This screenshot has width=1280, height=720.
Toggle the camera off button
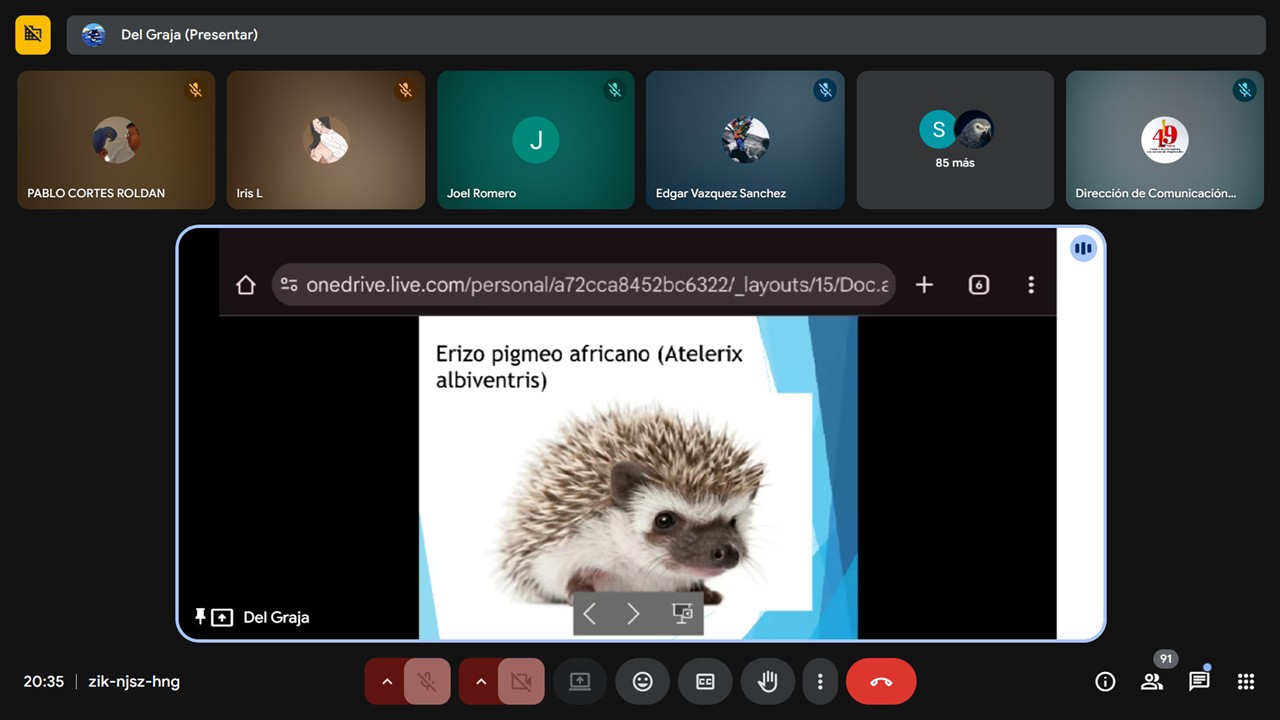pos(521,682)
